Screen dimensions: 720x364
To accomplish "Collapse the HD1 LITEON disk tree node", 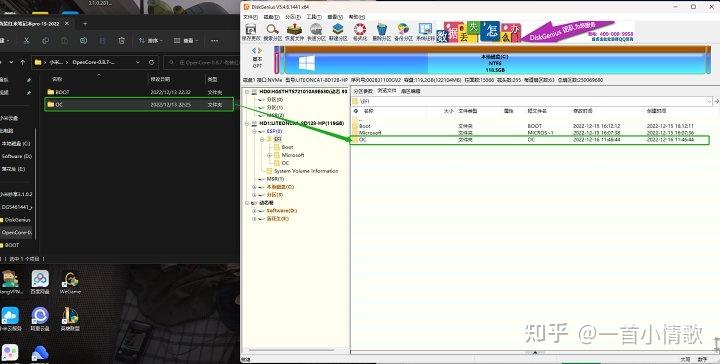I will [x=247, y=123].
